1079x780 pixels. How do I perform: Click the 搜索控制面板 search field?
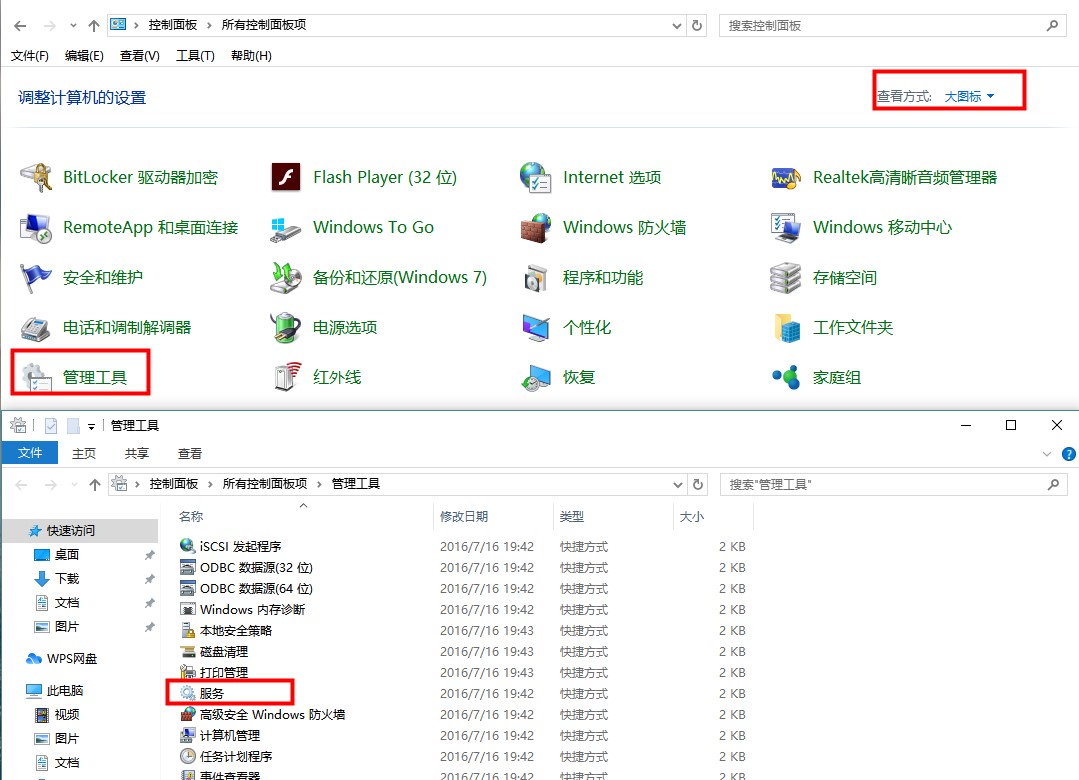point(893,25)
